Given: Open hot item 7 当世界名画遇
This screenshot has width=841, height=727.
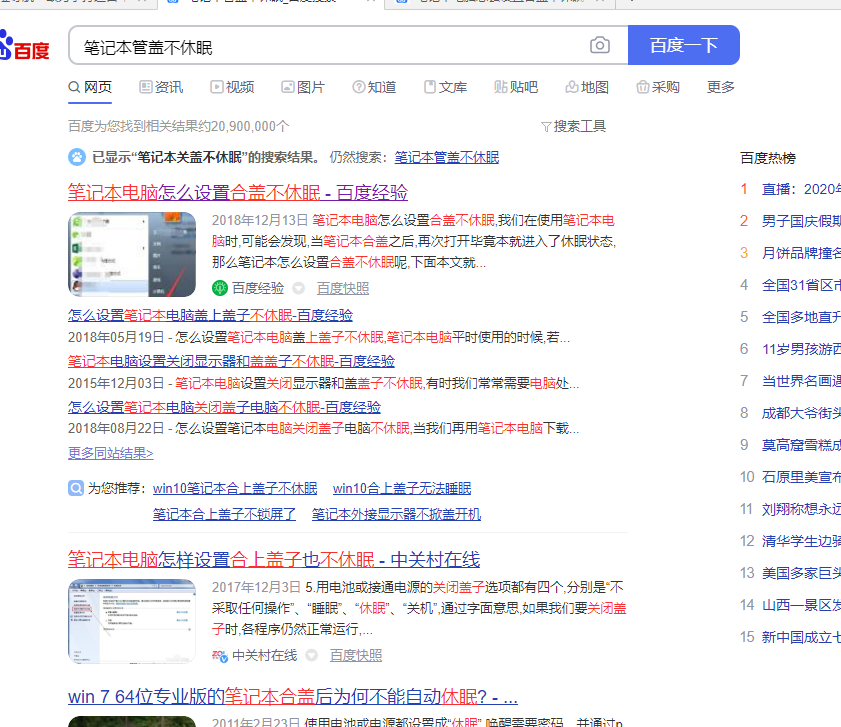Looking at the screenshot, I should click(x=801, y=381).
